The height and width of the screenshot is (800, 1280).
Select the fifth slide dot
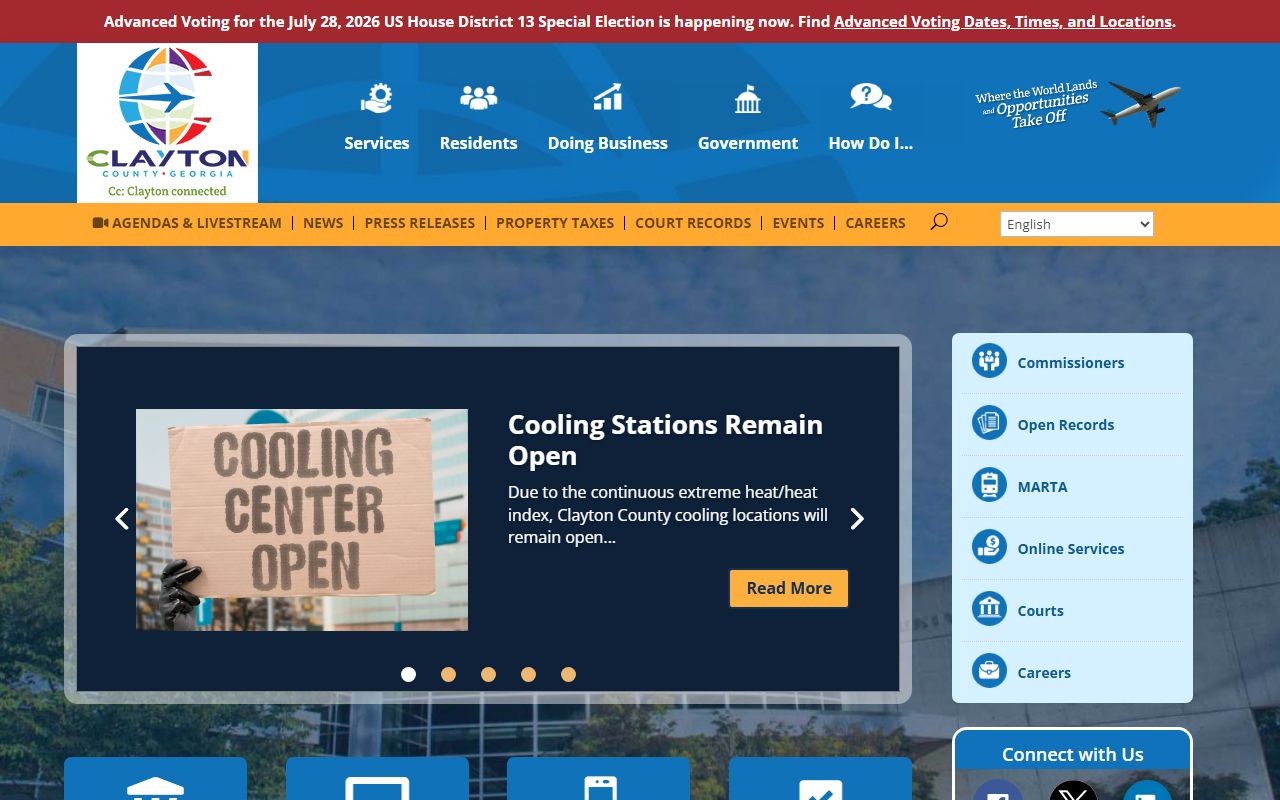click(568, 674)
